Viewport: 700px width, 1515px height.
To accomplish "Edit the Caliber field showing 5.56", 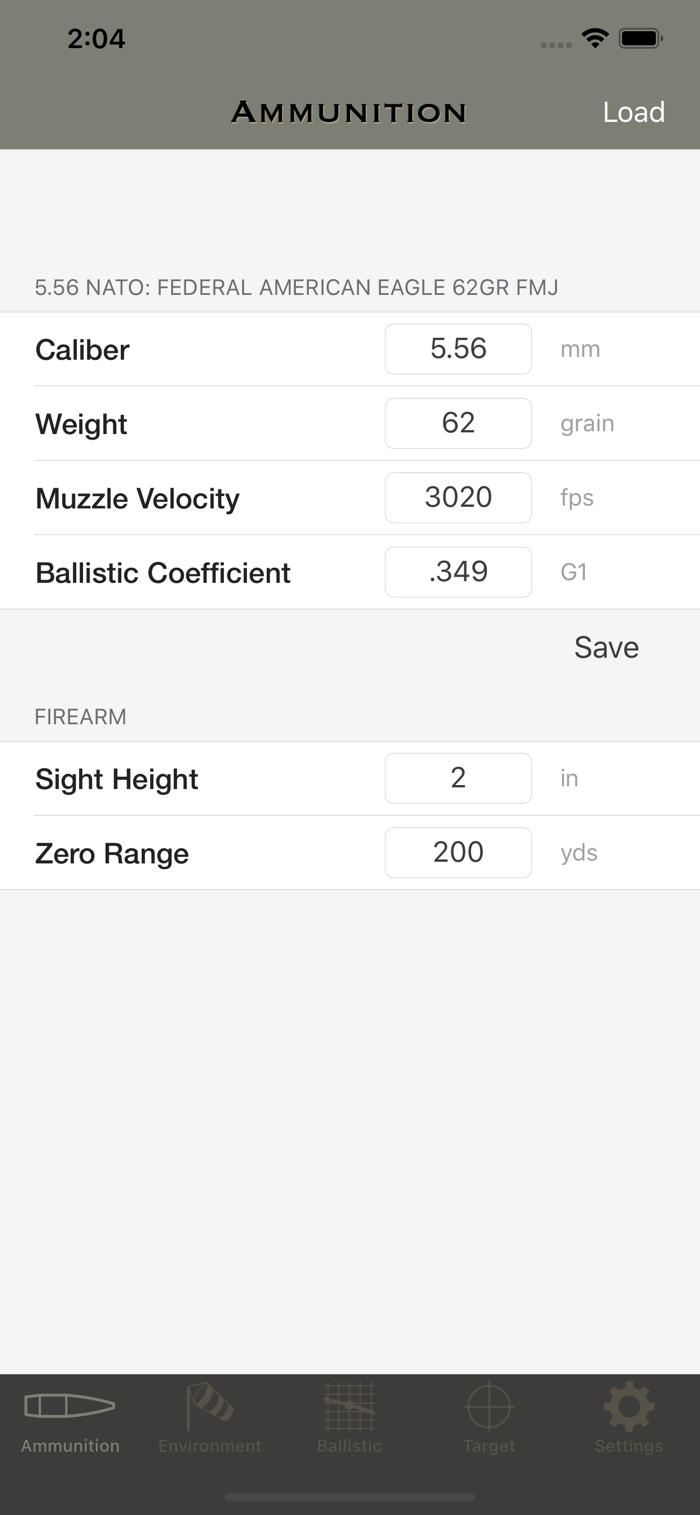I will [x=458, y=349].
